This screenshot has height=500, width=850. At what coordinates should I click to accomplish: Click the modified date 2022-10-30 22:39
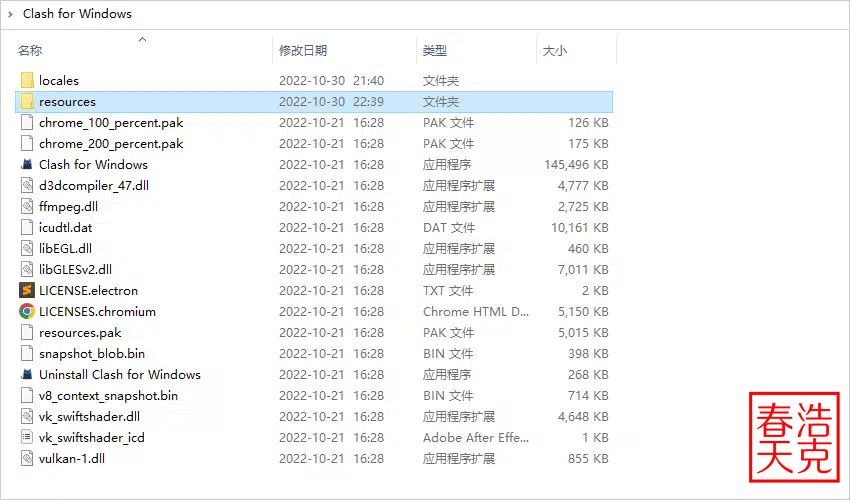[331, 101]
